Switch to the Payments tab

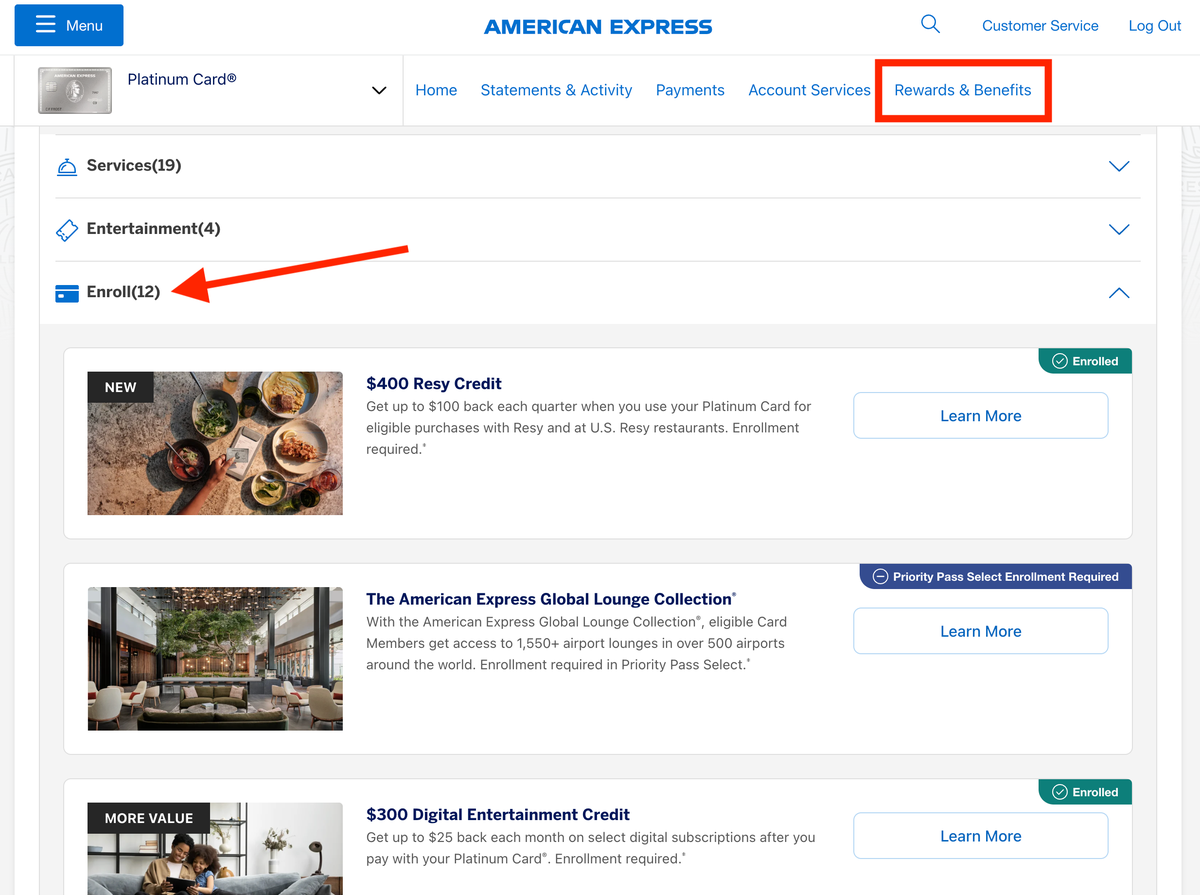click(690, 90)
